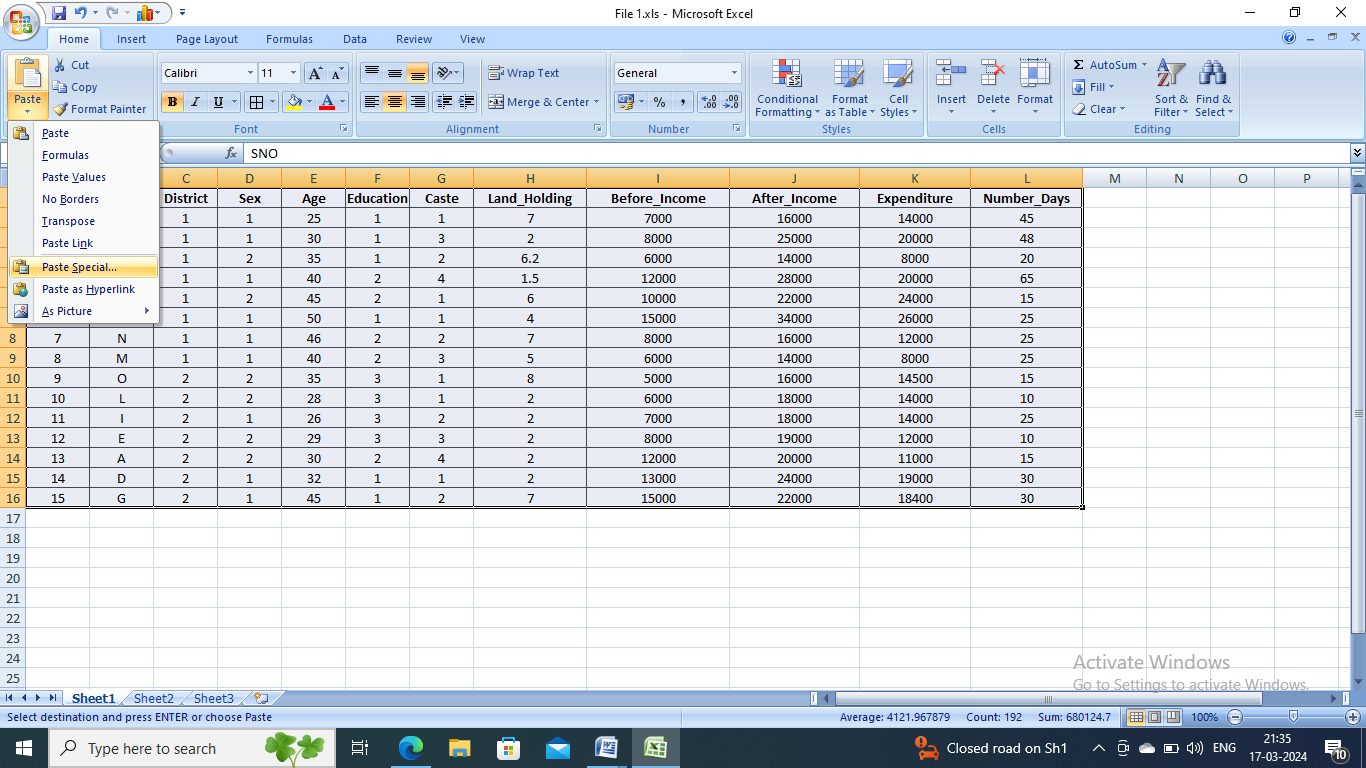Click the Insert cells icon
This screenshot has height=768, width=1366.
click(x=951, y=73)
